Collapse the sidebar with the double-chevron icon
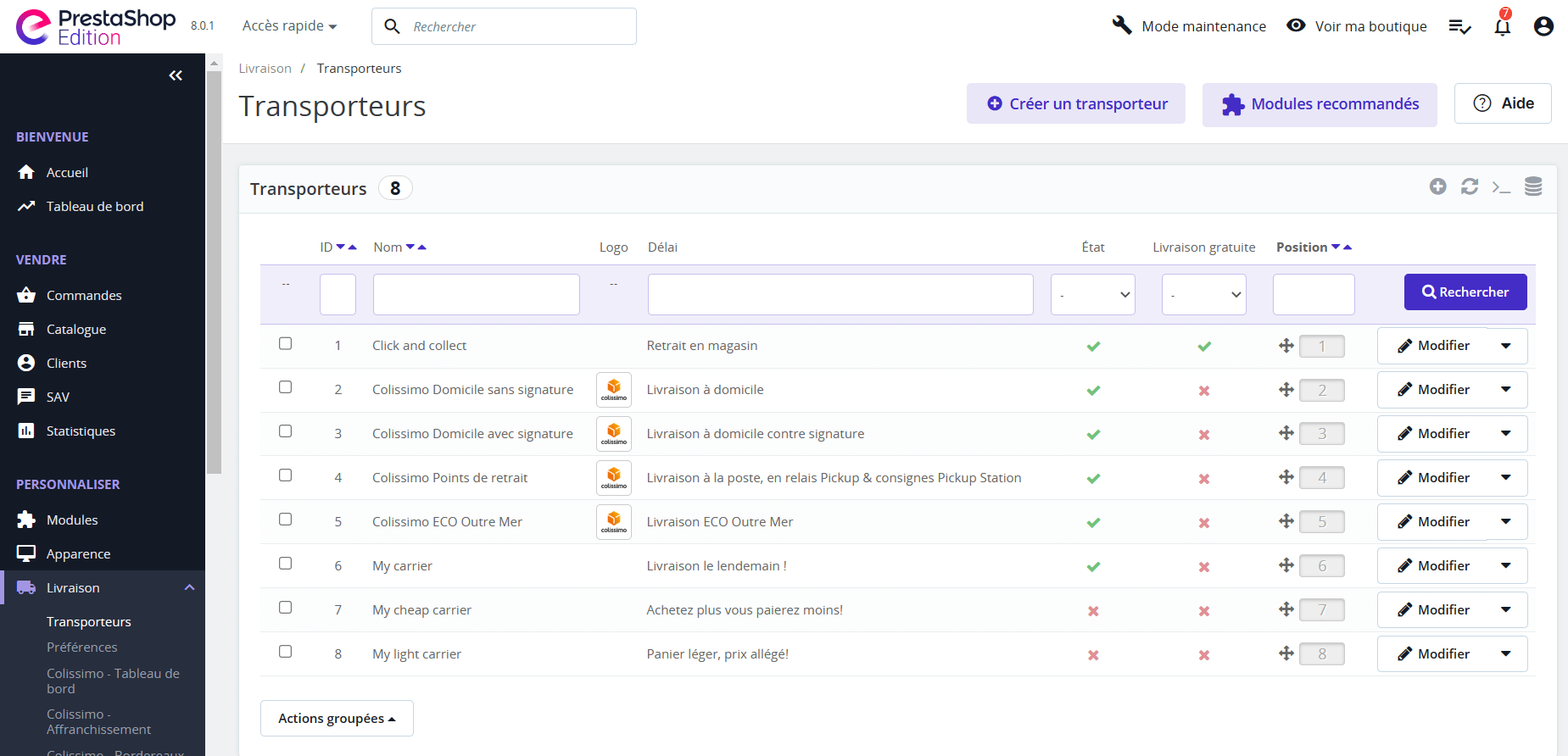This screenshot has height=756, width=1568. [x=176, y=75]
